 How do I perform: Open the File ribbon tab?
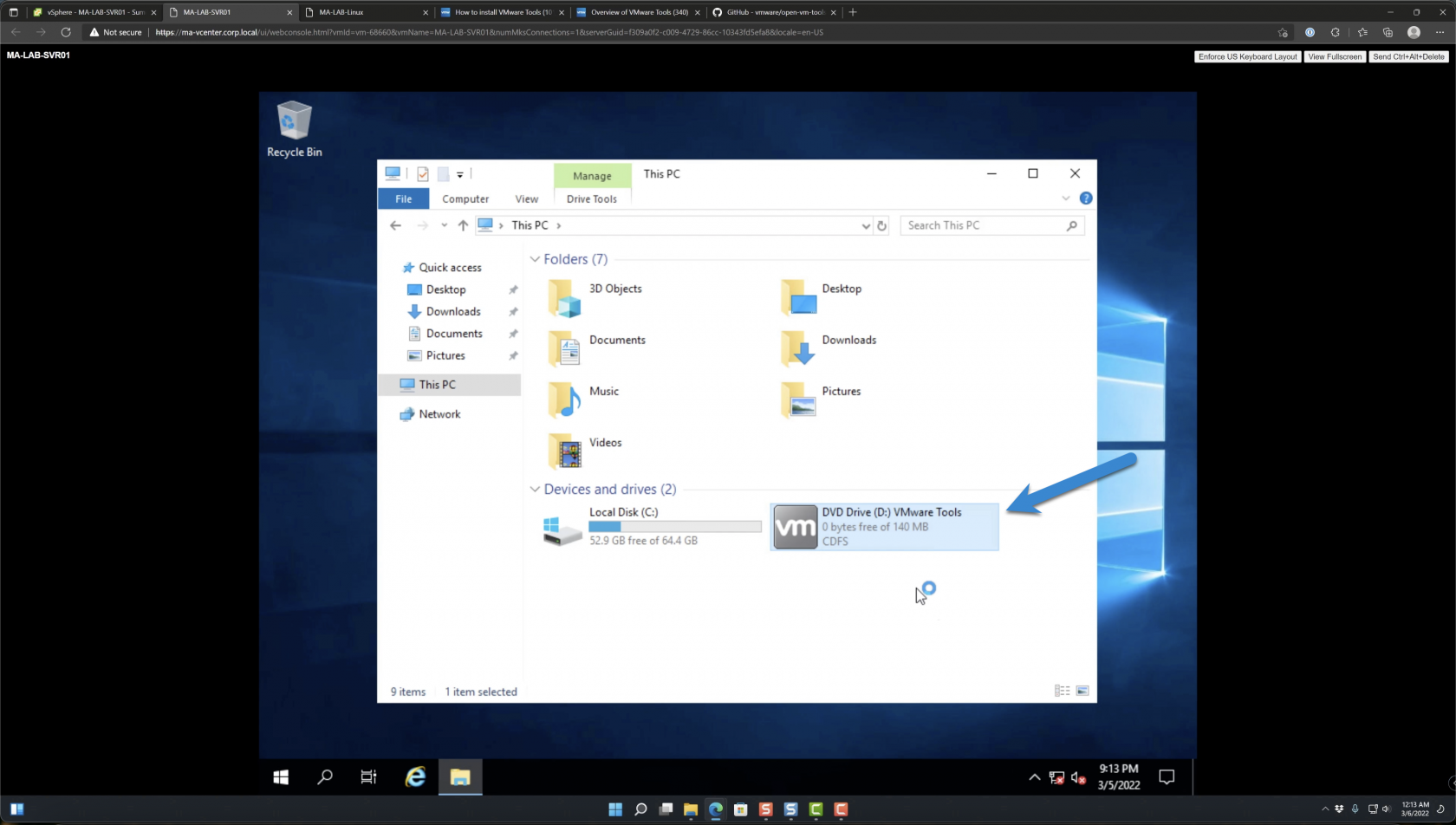[x=404, y=198]
